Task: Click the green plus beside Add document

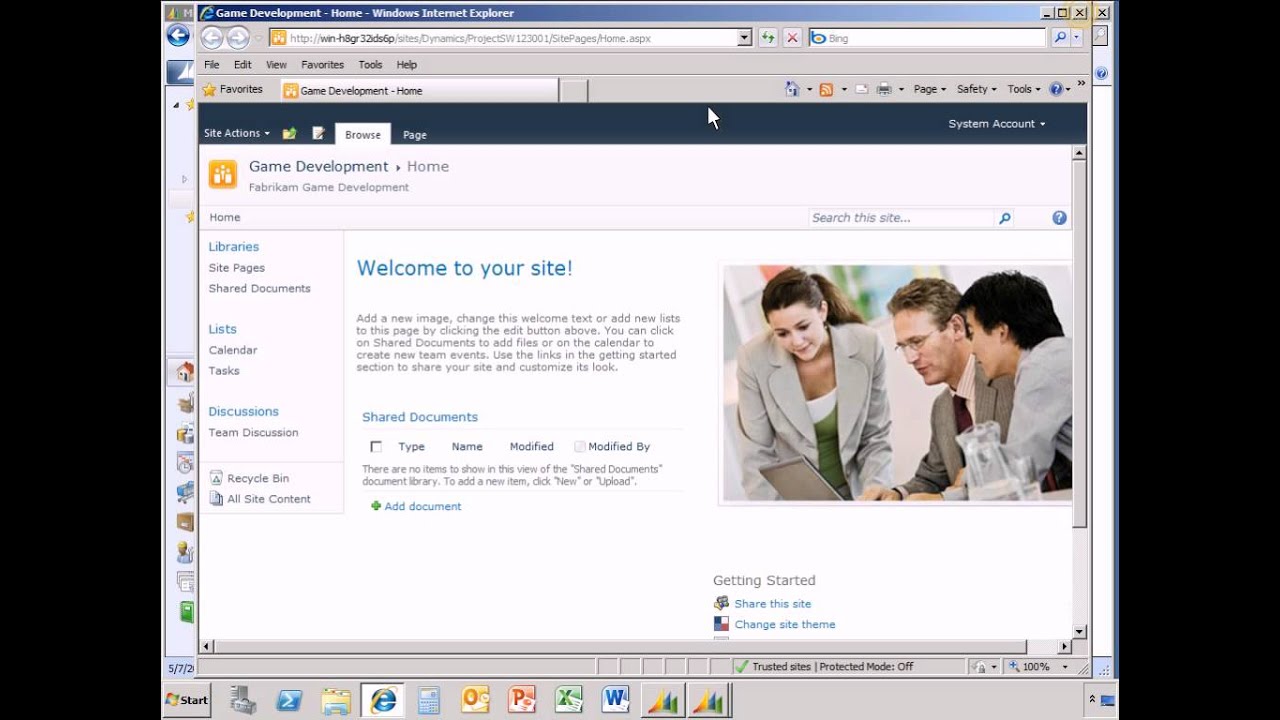Action: click(376, 506)
